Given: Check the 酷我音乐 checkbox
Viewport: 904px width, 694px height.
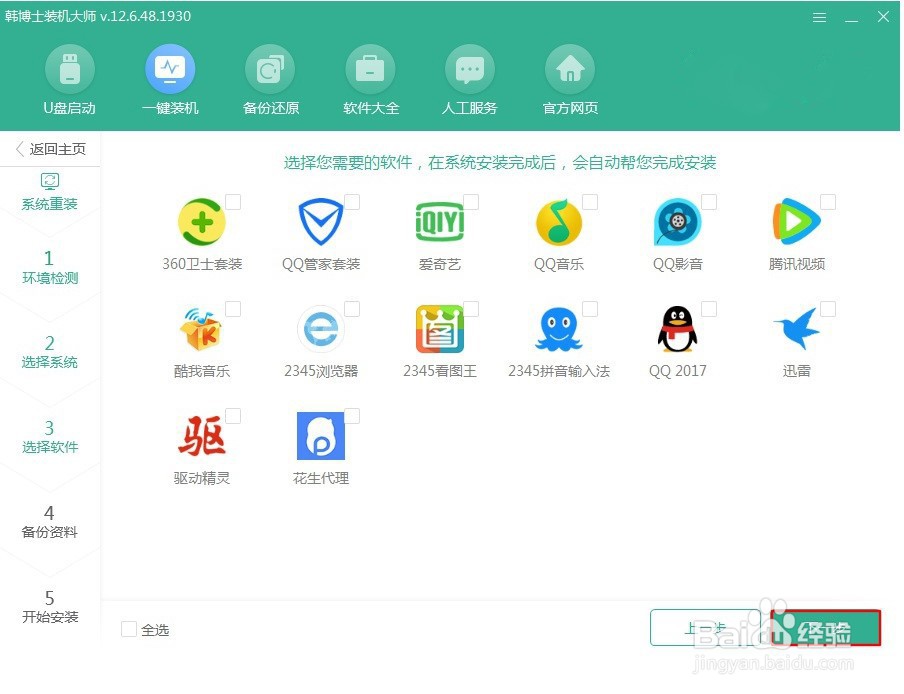Looking at the screenshot, I should point(233,309).
